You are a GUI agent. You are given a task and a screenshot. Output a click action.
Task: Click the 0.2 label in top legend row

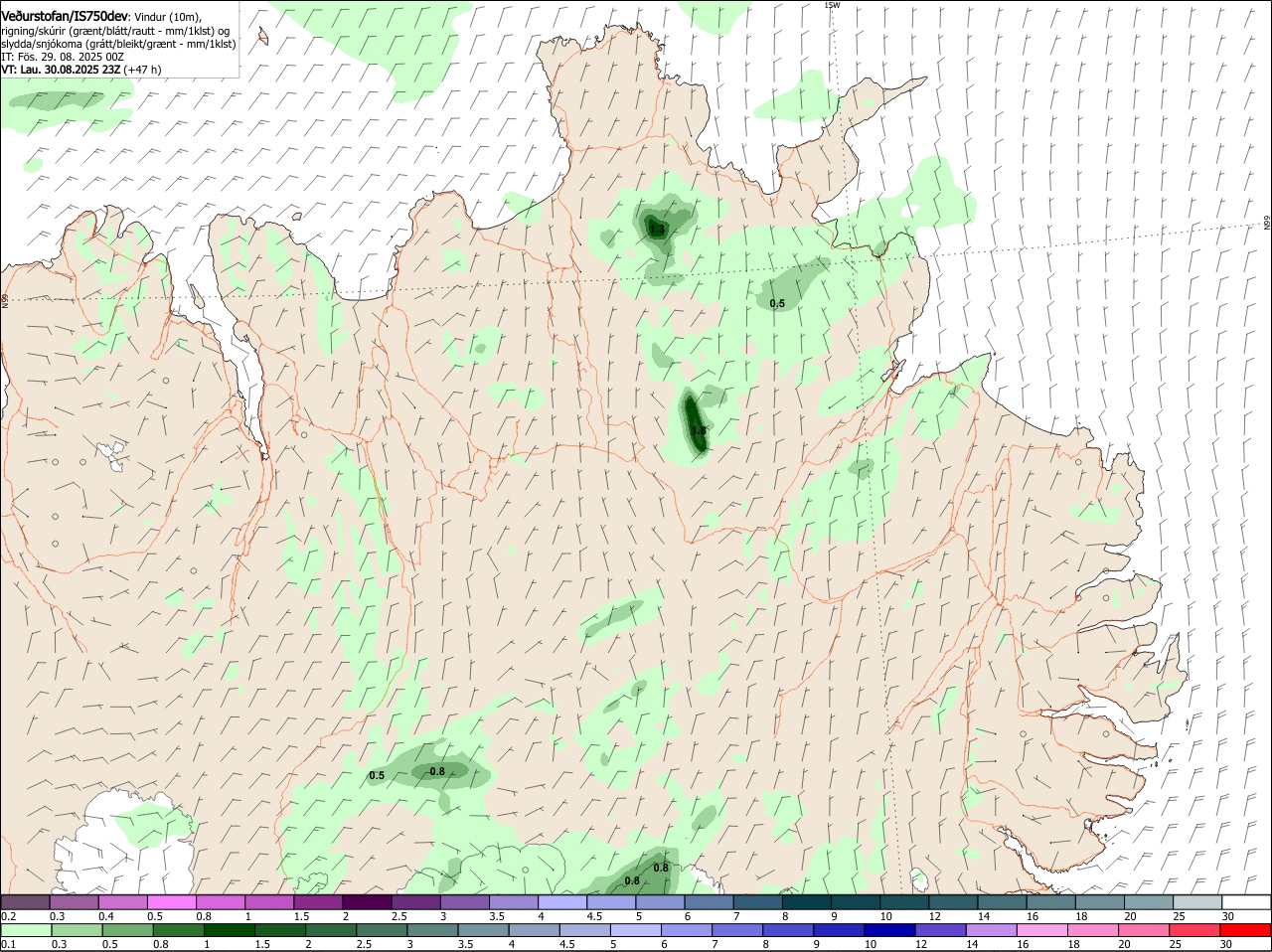pos(8,916)
